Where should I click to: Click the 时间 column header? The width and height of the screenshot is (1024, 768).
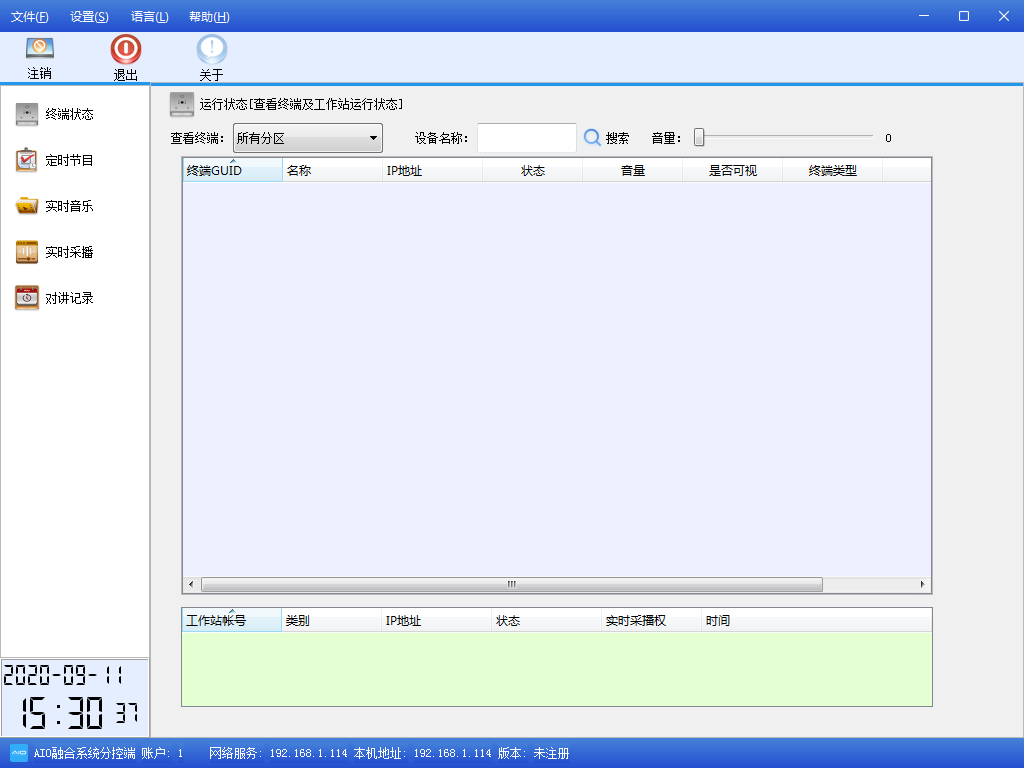(x=816, y=620)
